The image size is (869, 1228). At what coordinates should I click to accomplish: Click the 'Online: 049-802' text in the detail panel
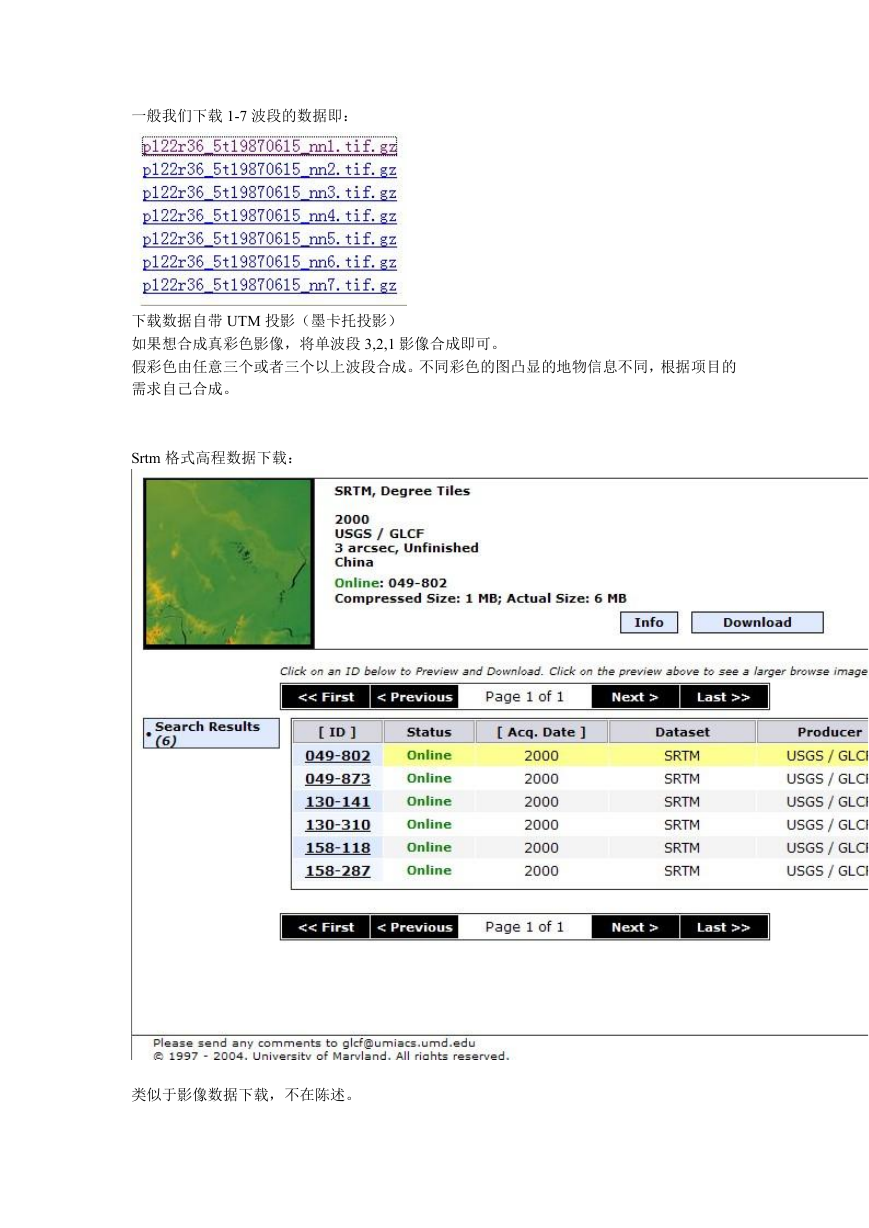click(x=391, y=583)
